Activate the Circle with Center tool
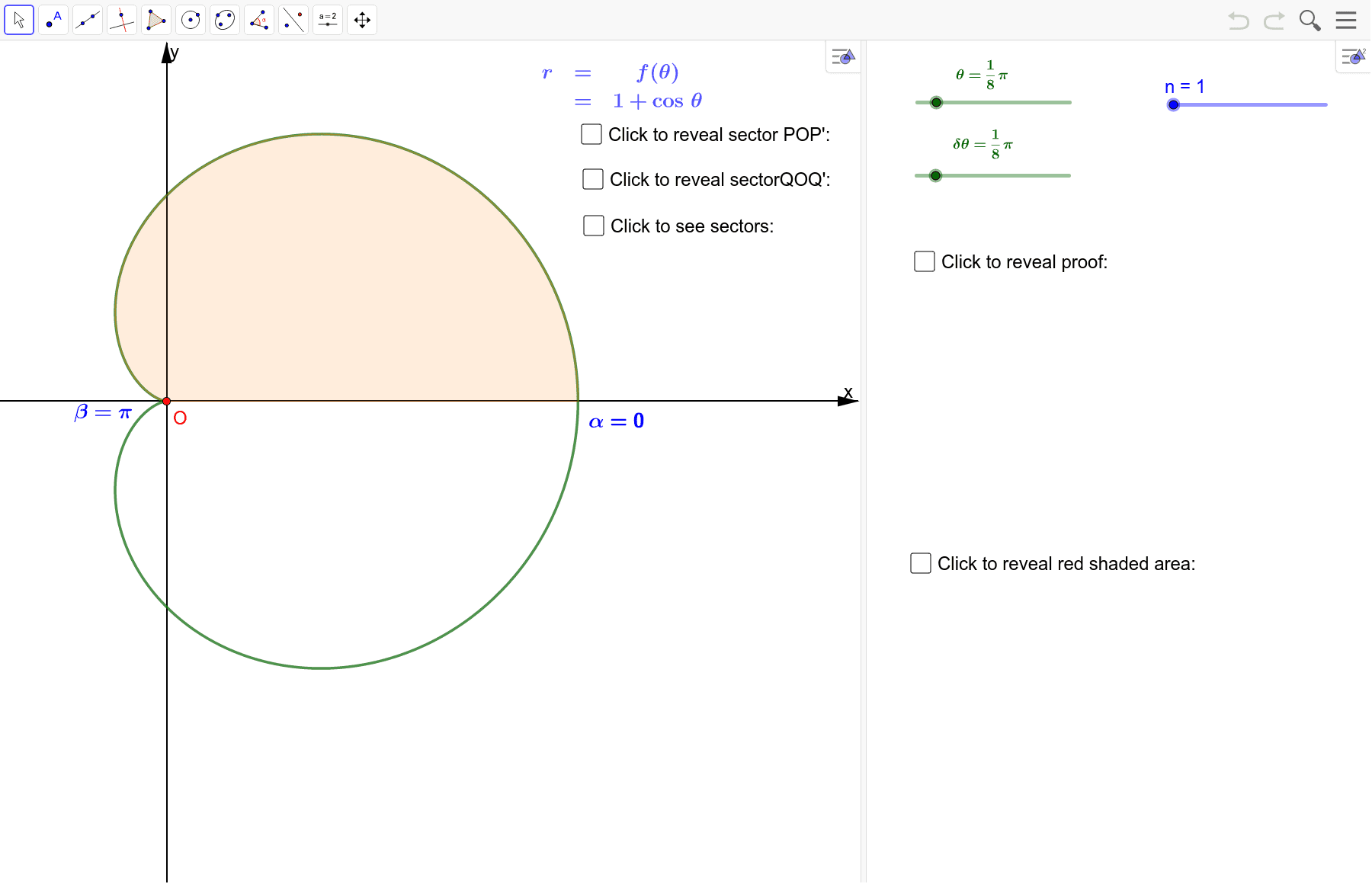Viewport: 1372px width, 884px height. (x=191, y=20)
